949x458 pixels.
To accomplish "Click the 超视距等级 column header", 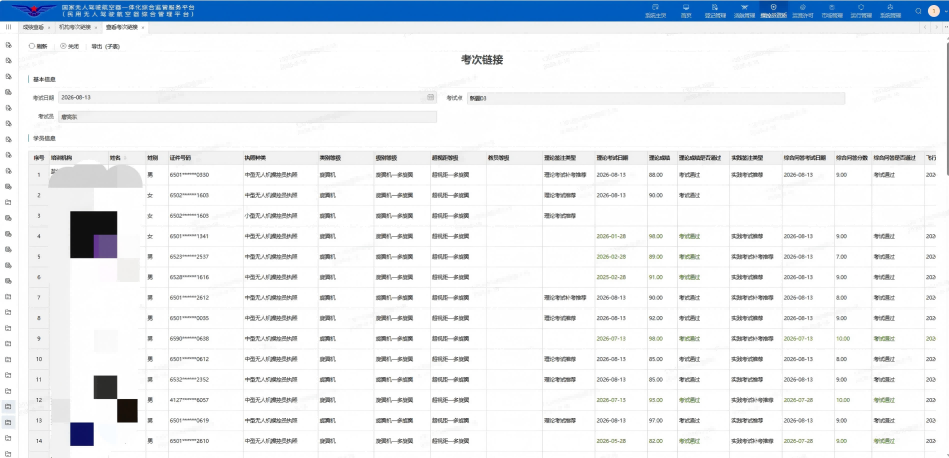I will 445,157.
